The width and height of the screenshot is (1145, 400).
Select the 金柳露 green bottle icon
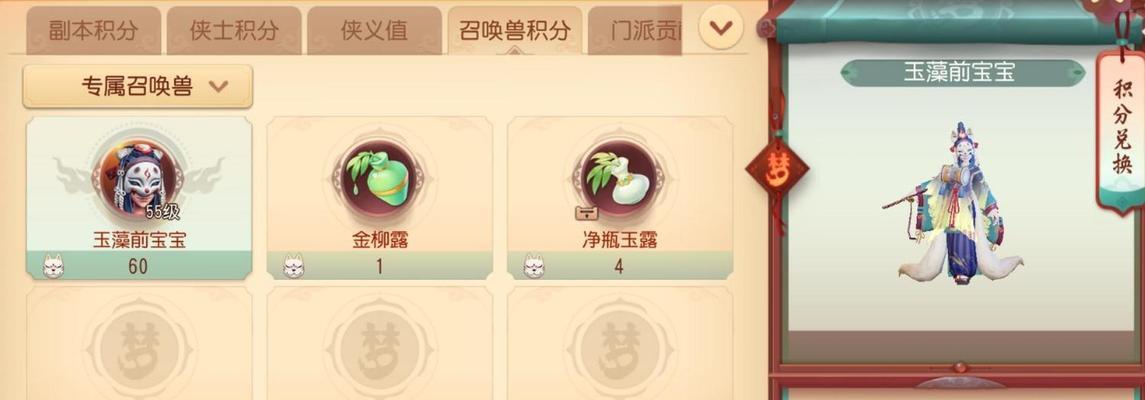point(379,179)
